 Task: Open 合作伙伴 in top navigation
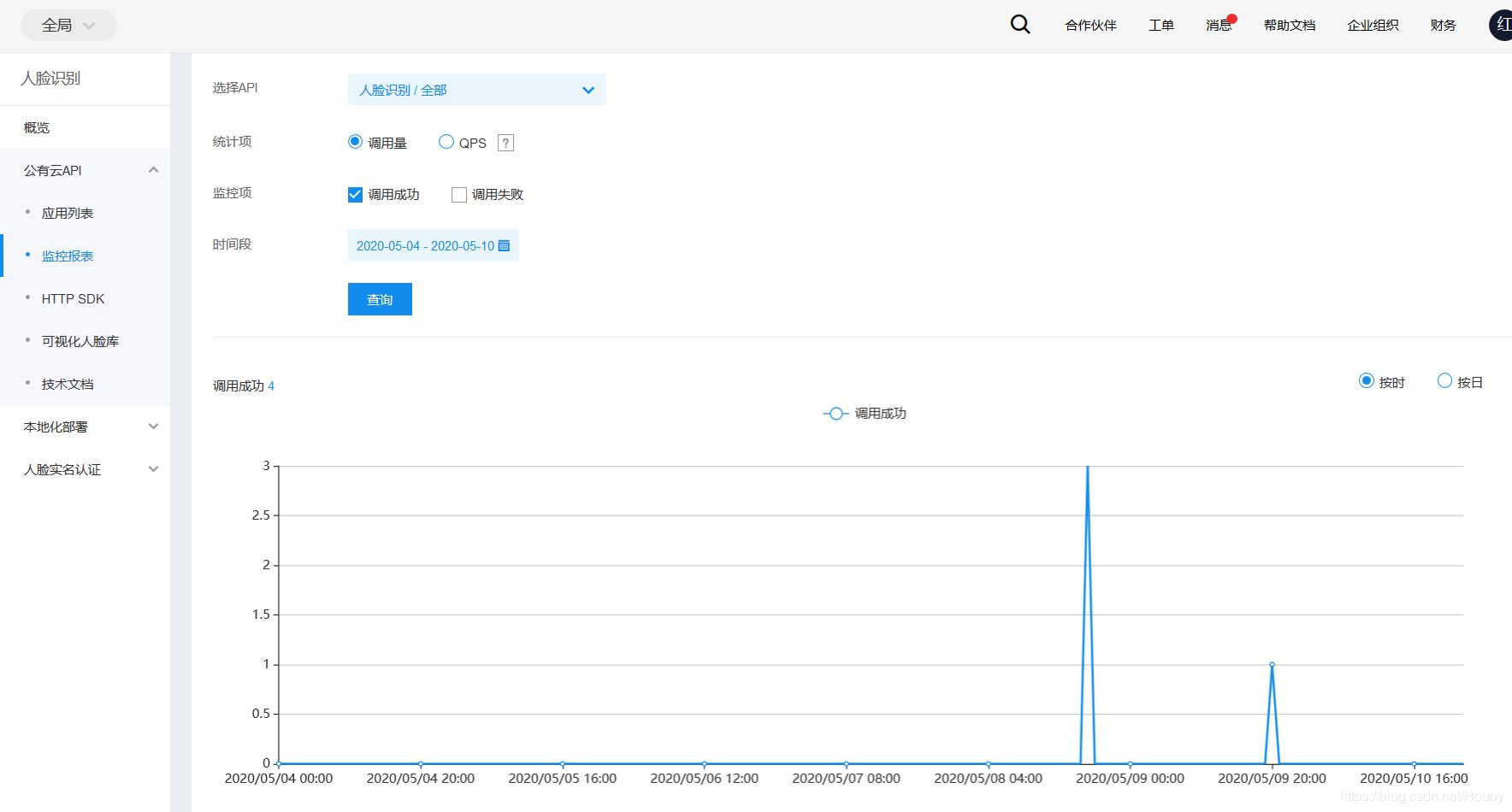1090,26
